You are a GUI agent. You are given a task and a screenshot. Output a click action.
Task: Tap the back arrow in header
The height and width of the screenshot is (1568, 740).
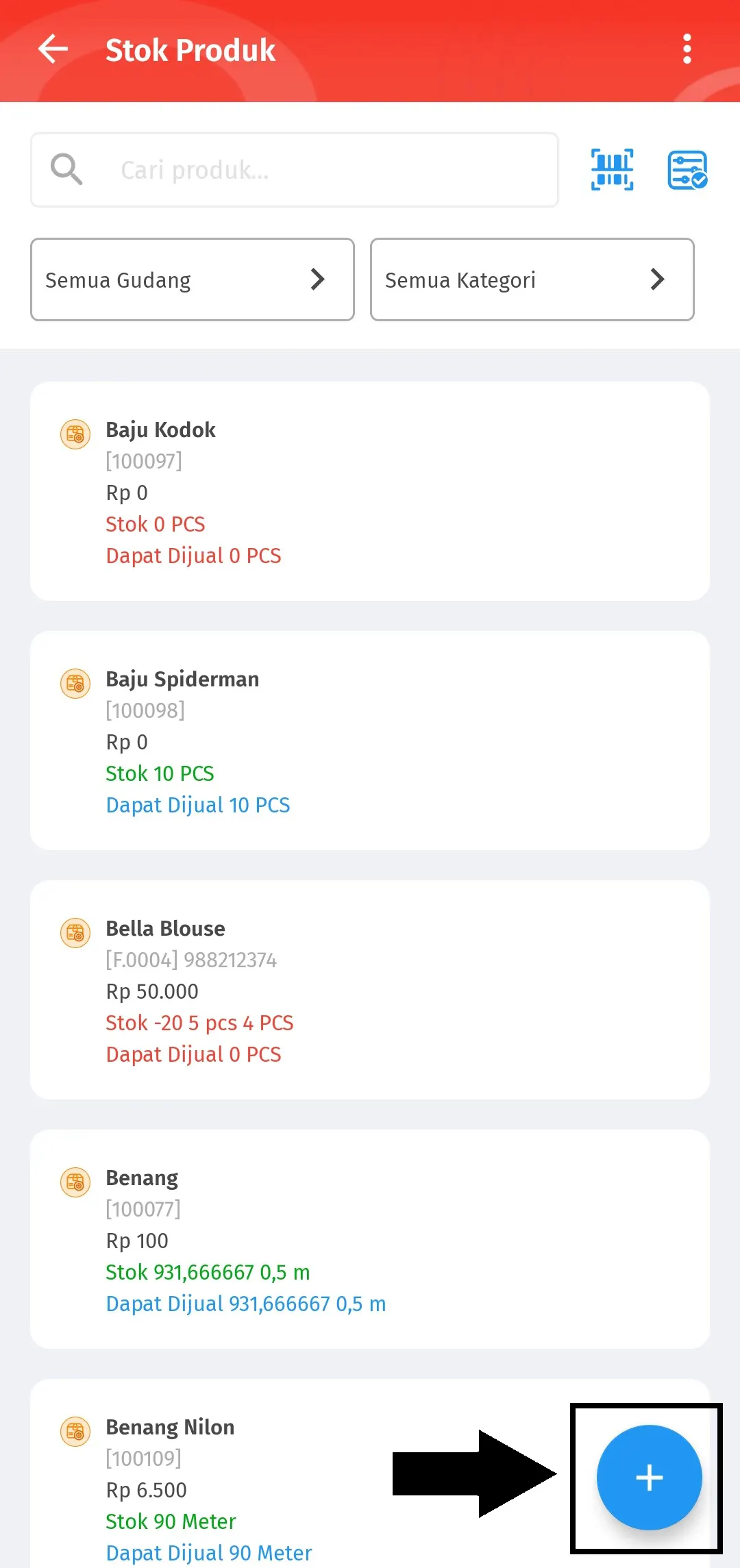pyautogui.click(x=53, y=49)
